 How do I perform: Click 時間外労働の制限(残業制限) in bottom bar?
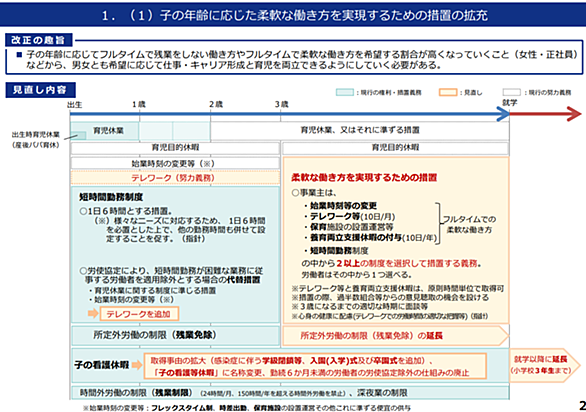pyautogui.click(x=136, y=393)
